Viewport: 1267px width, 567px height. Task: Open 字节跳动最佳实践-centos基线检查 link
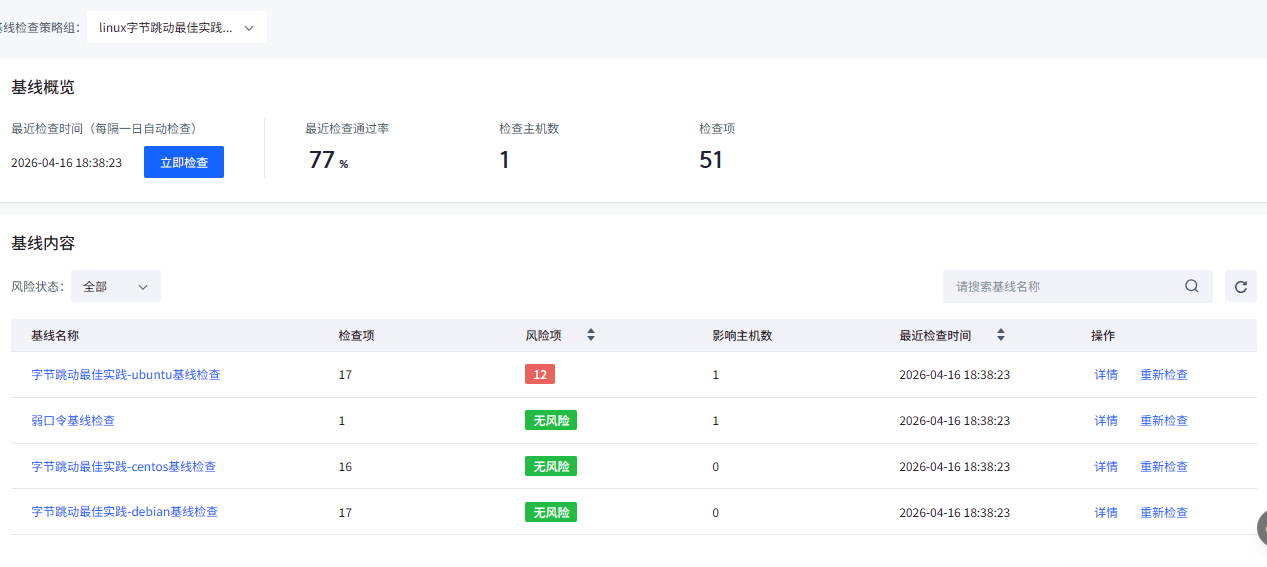tap(124, 467)
